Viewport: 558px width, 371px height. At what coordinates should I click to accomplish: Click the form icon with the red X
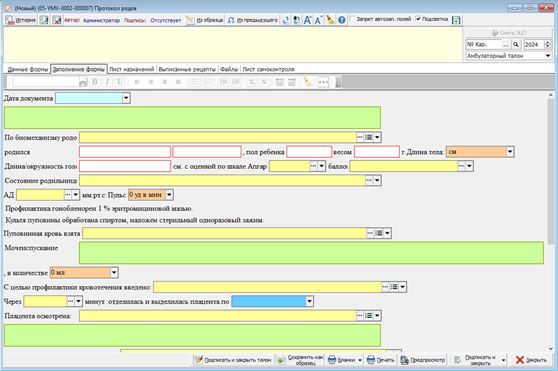coord(57,20)
